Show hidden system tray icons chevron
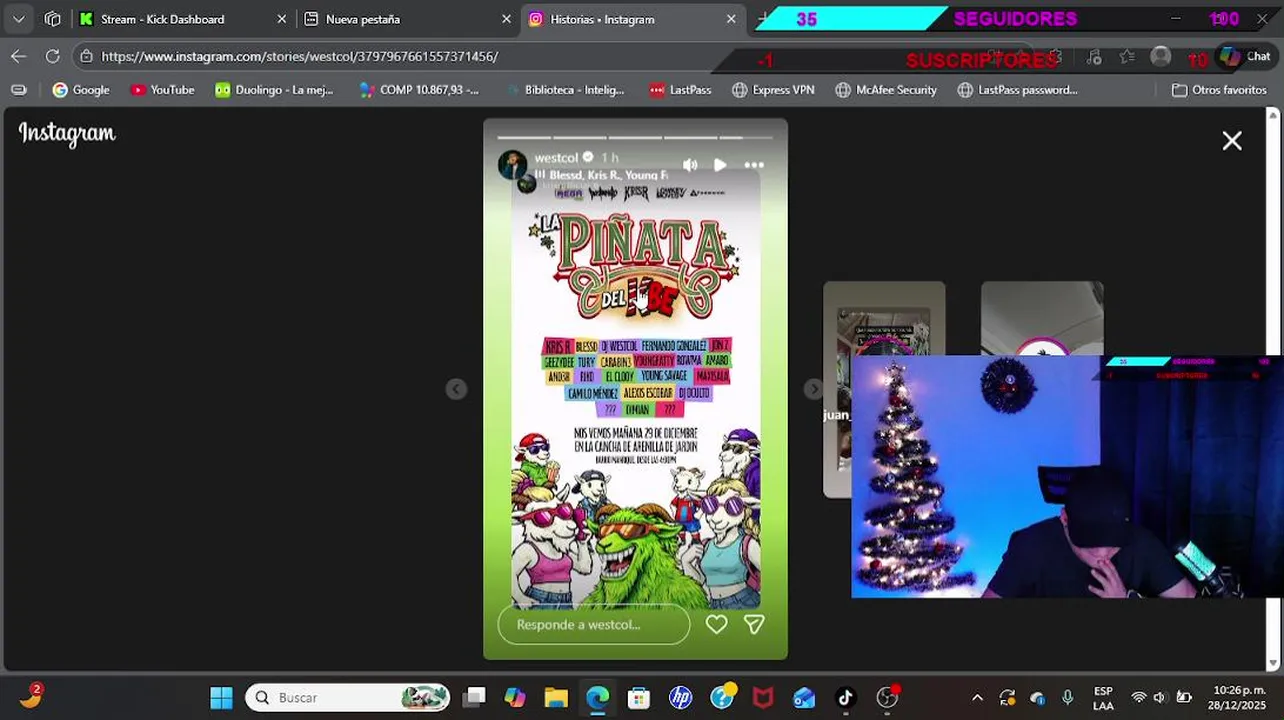The width and height of the screenshot is (1284, 720). [977, 698]
